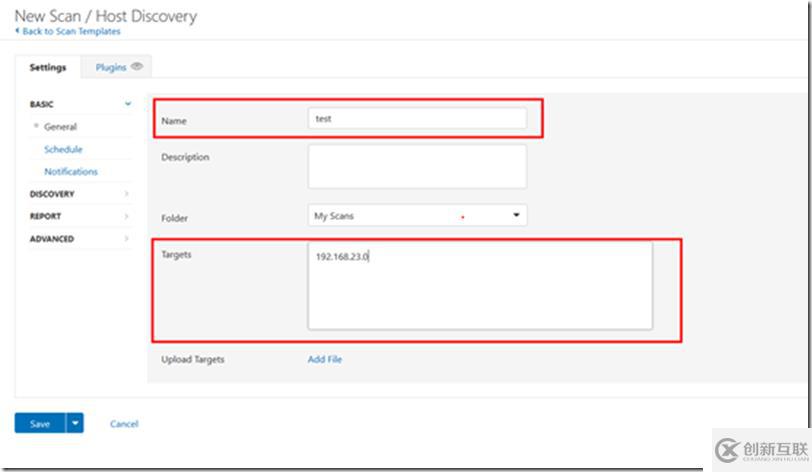812x472 pixels.
Task: Click the Targets text area
Action: tap(480, 285)
